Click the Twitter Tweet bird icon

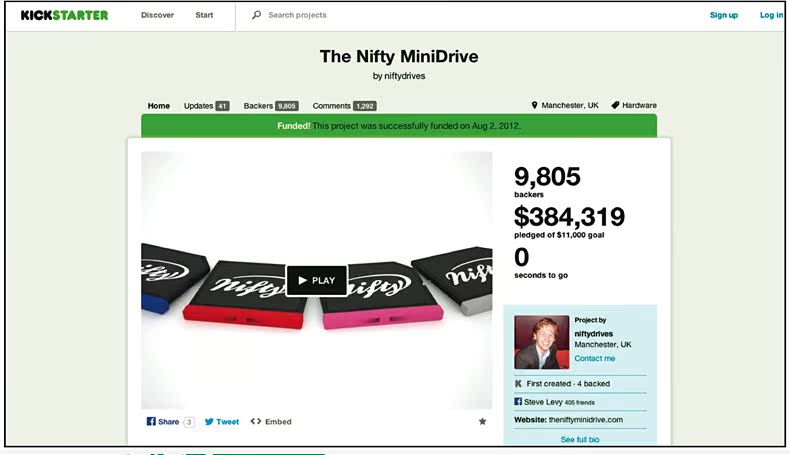[x=209, y=422]
